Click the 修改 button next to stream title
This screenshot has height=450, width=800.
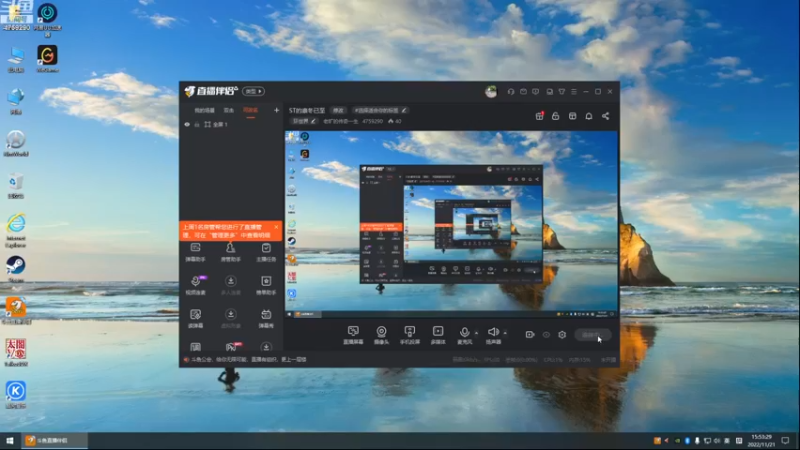point(338,110)
